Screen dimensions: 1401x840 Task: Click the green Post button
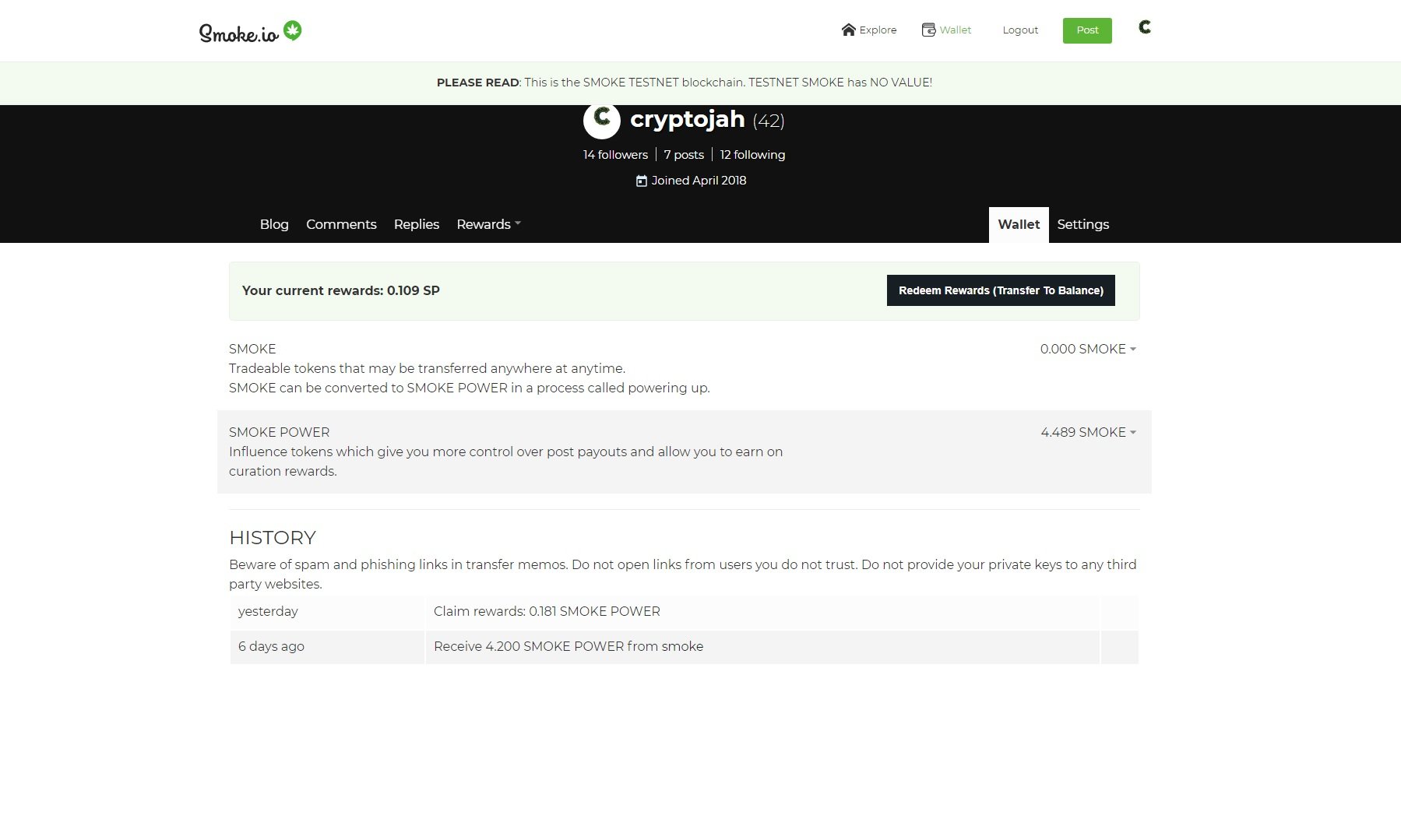coord(1087,30)
